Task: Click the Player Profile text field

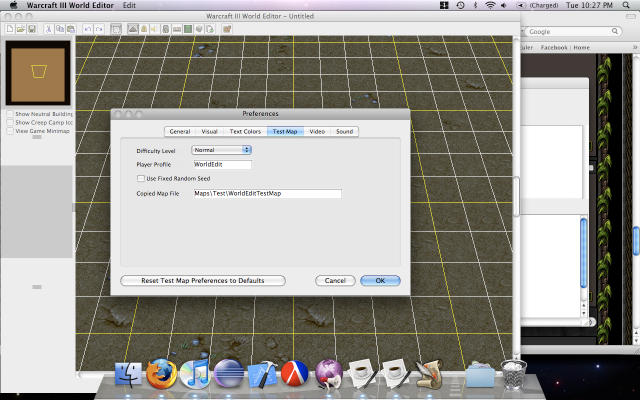Action: pyautogui.click(x=222, y=164)
